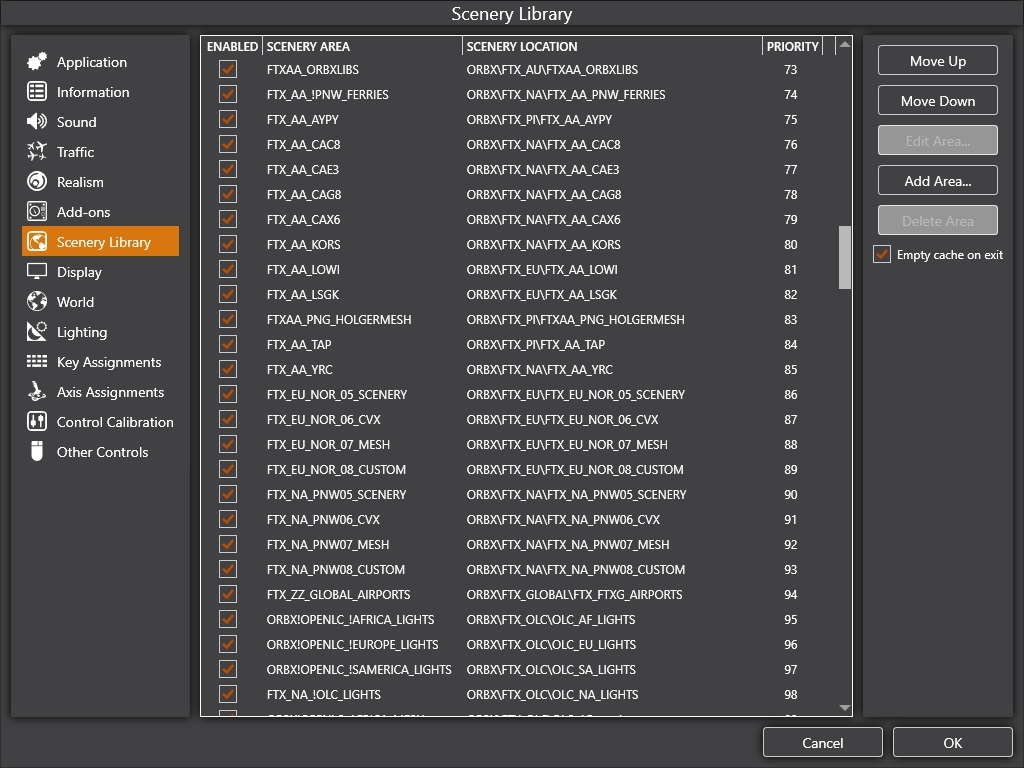Switch to Key Assignments page
The height and width of the screenshot is (768, 1024).
108,362
